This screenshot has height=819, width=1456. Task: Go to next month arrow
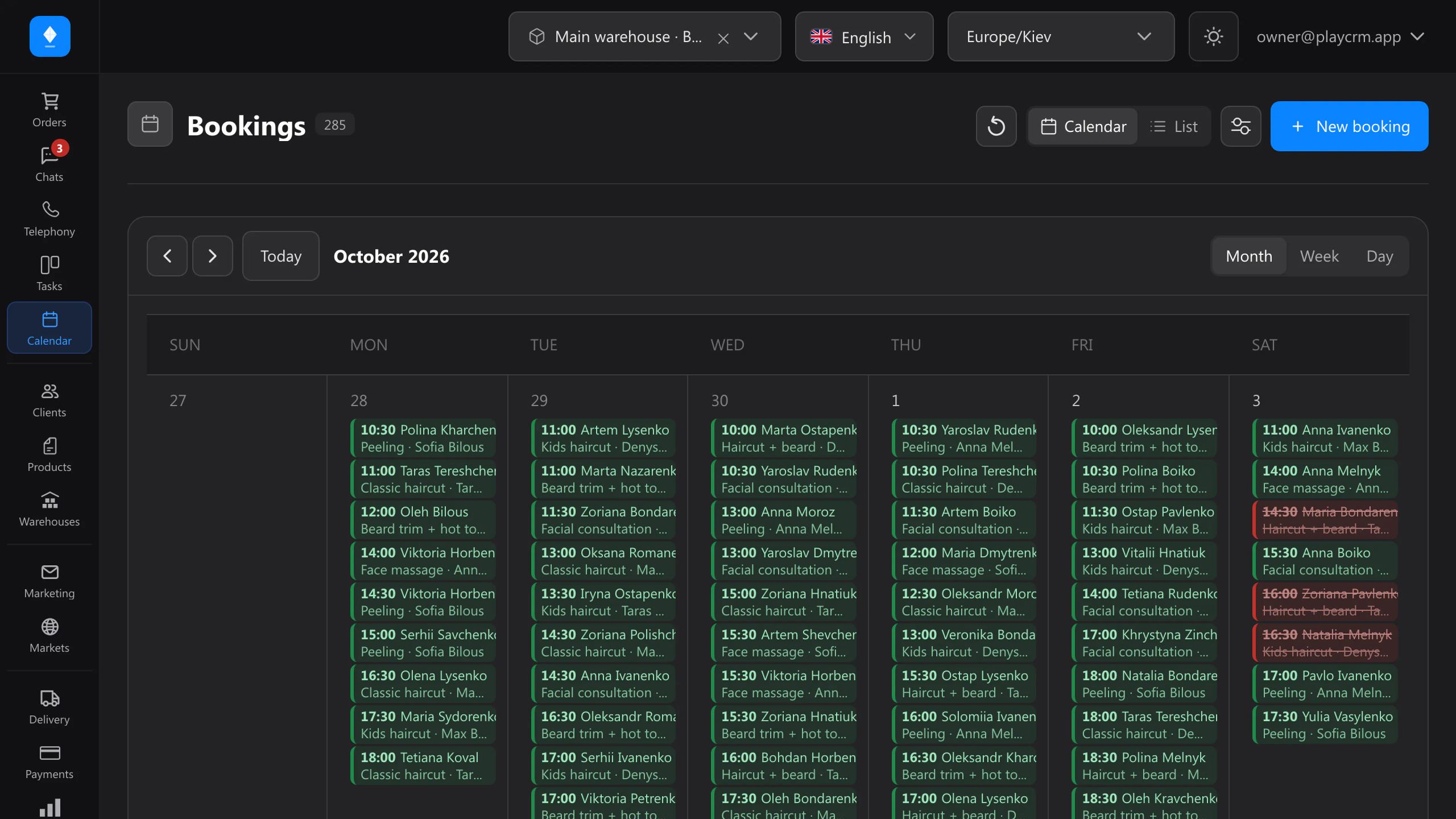(x=213, y=256)
